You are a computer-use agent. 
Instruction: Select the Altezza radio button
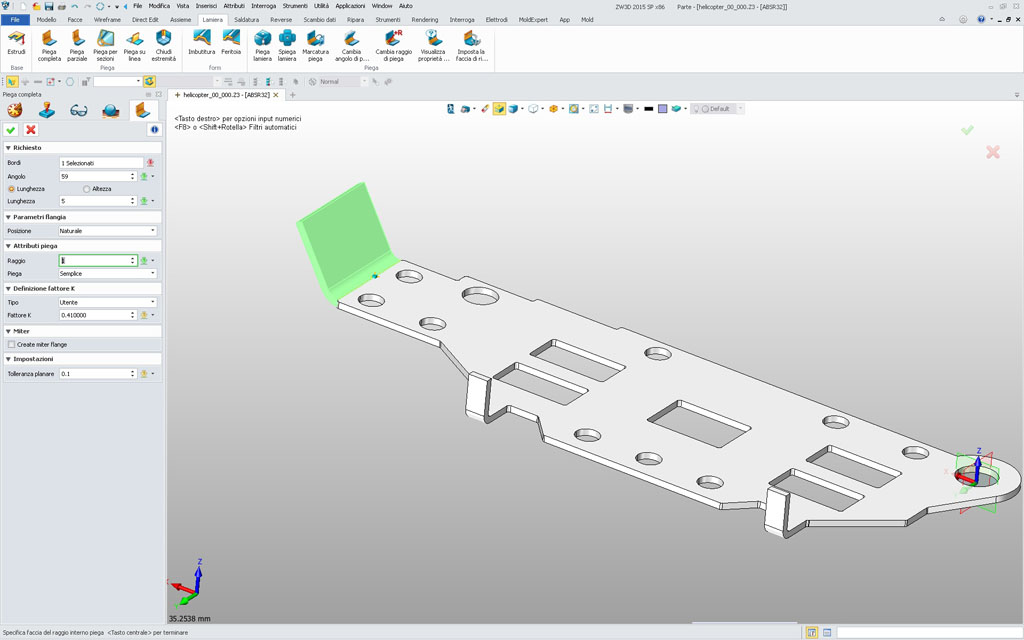tap(87, 189)
